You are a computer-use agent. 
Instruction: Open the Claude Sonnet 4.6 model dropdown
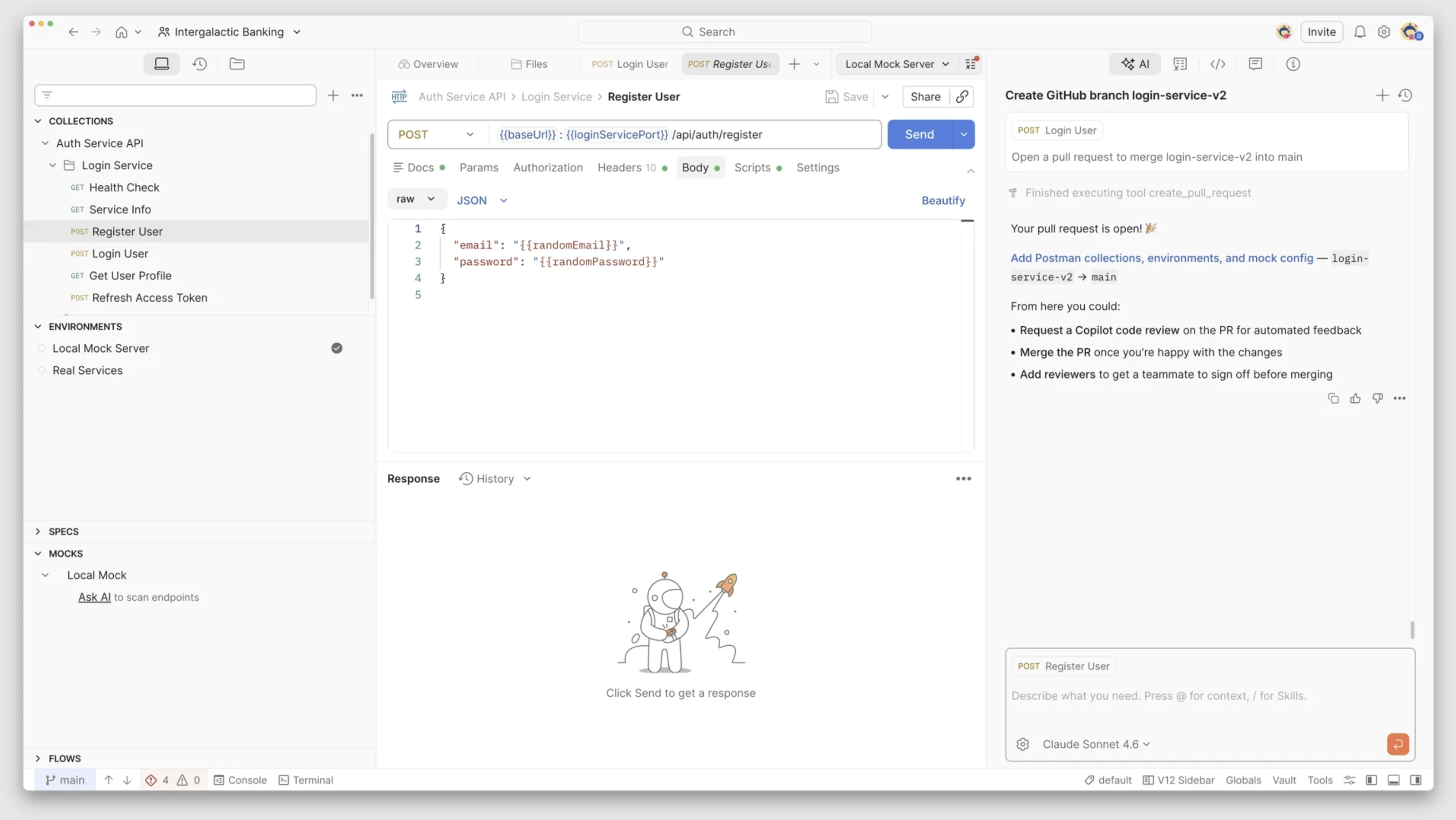(1096, 744)
